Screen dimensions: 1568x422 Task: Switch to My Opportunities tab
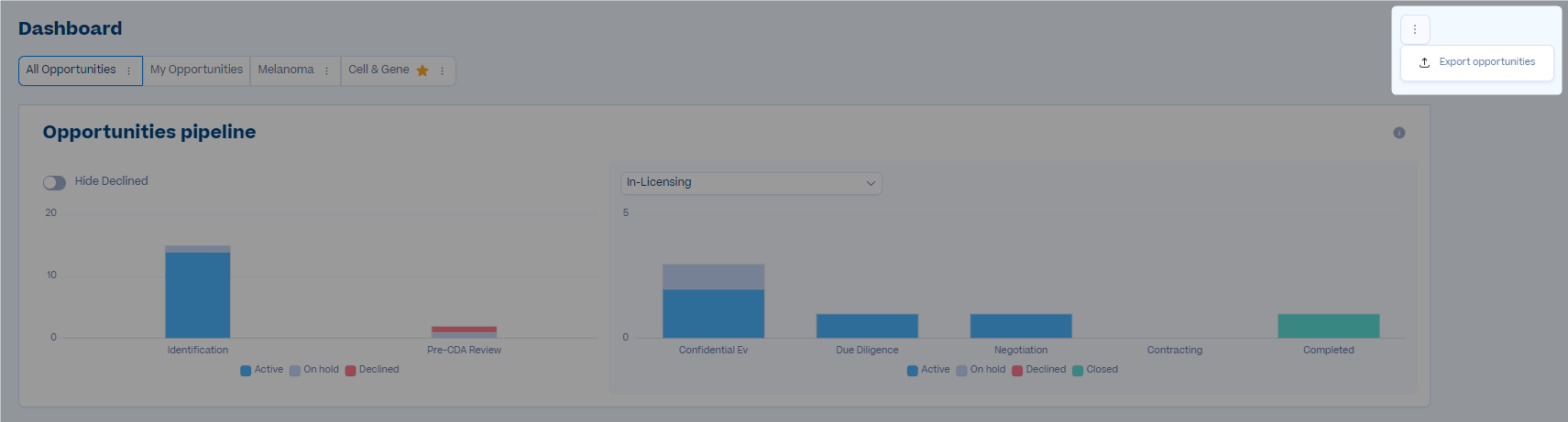(x=196, y=70)
